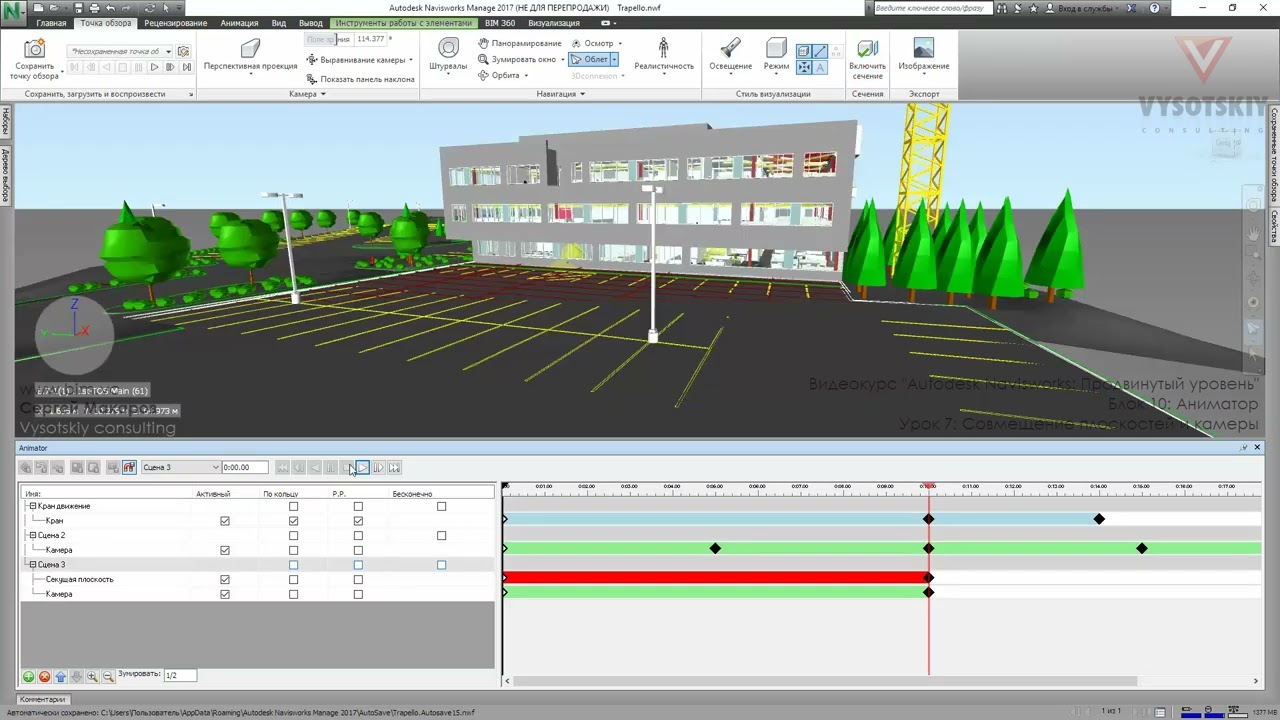Expand the Навигация ribbon panel
This screenshot has height=720, width=1280.
(560, 94)
